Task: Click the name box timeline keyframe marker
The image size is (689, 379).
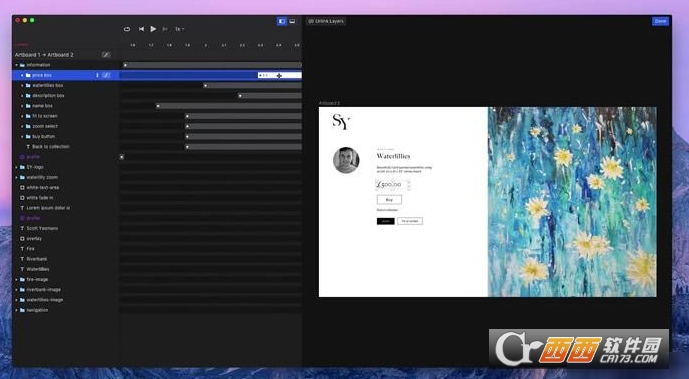Action: tap(158, 106)
